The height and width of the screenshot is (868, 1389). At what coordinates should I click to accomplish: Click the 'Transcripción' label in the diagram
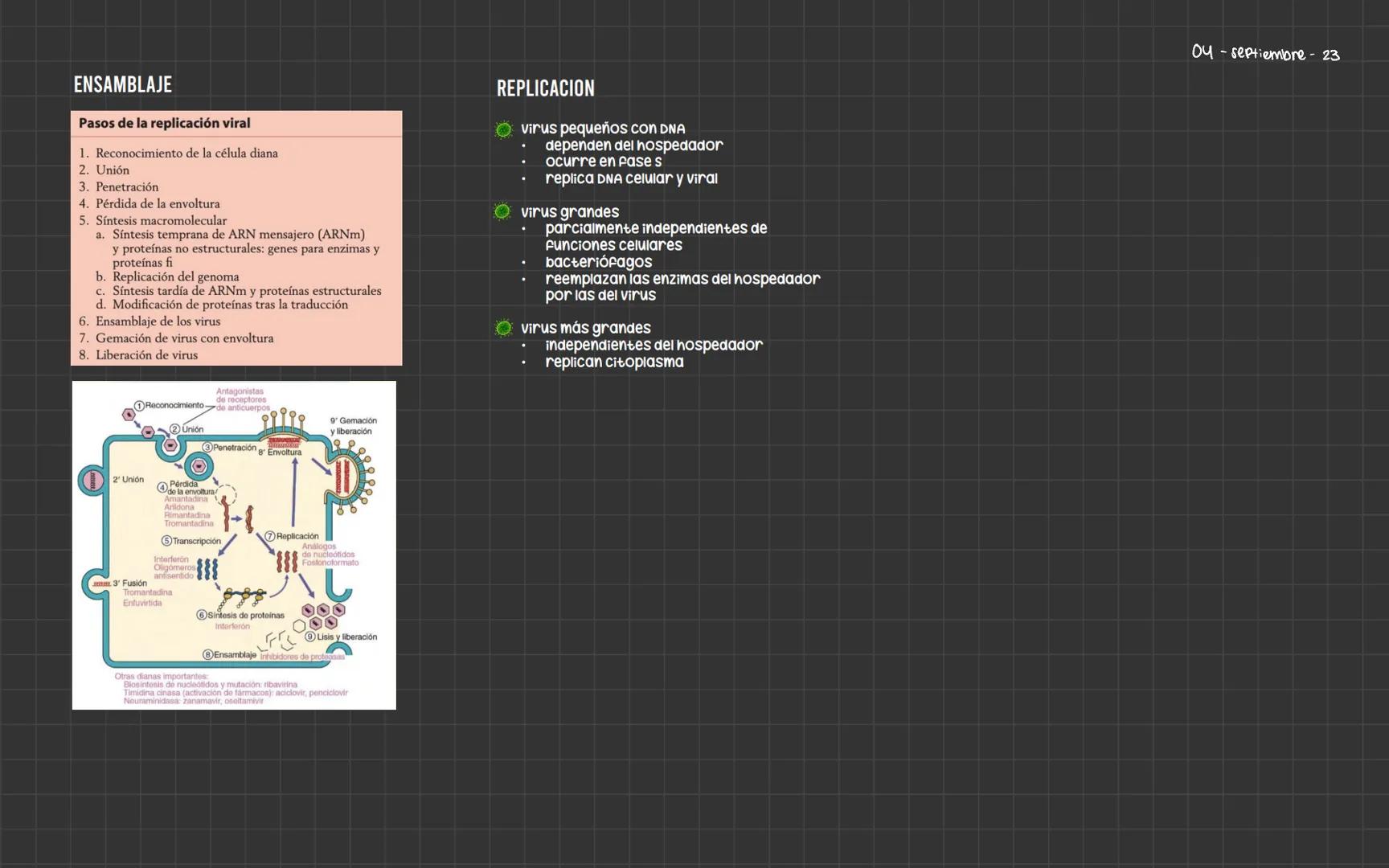tap(196, 541)
